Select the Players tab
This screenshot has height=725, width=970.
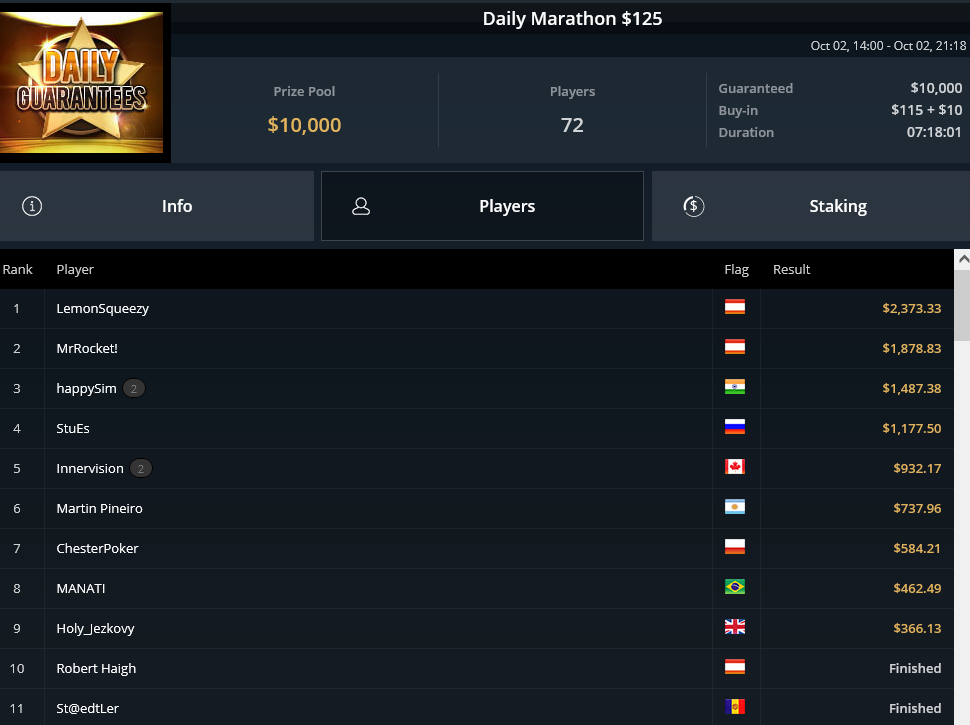pyautogui.click(x=483, y=206)
